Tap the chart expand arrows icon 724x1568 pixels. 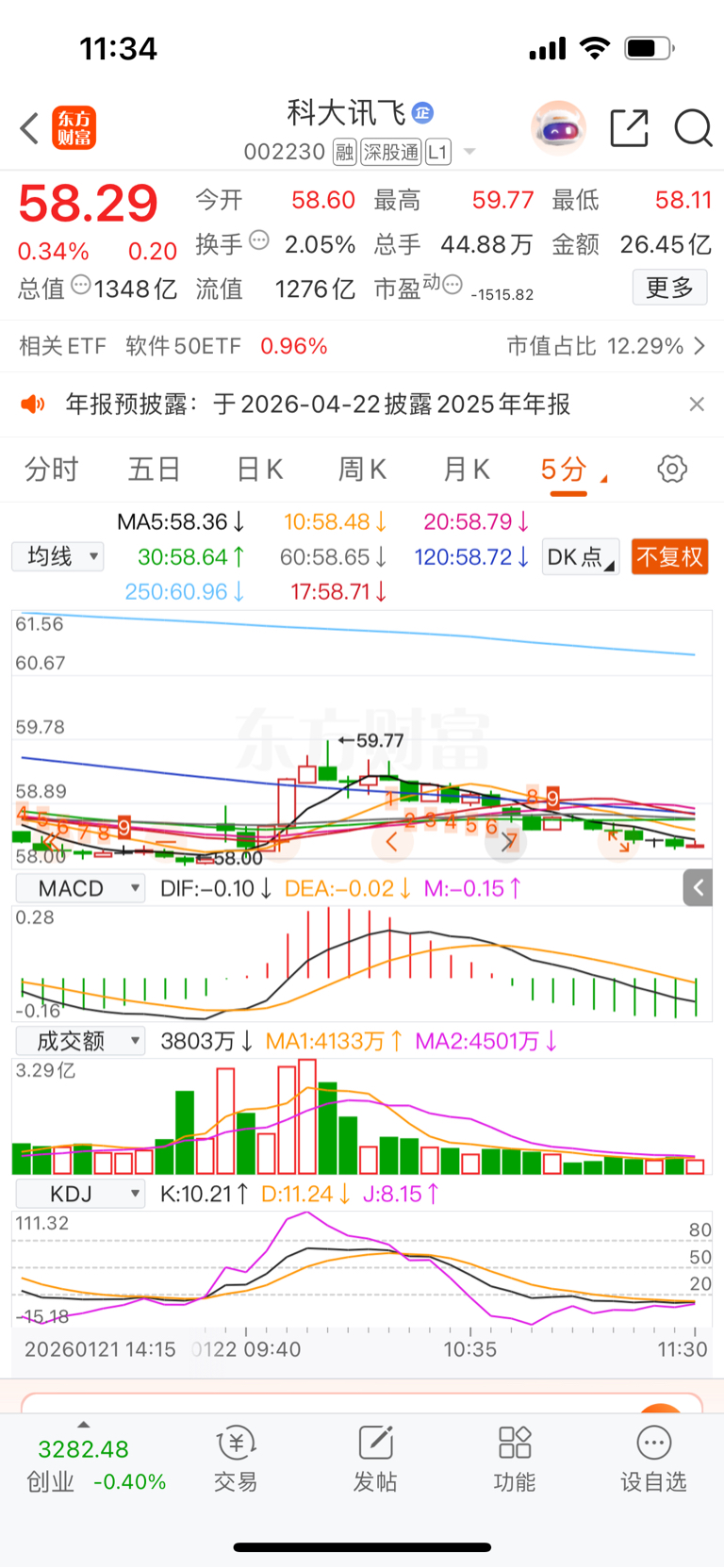(618, 841)
